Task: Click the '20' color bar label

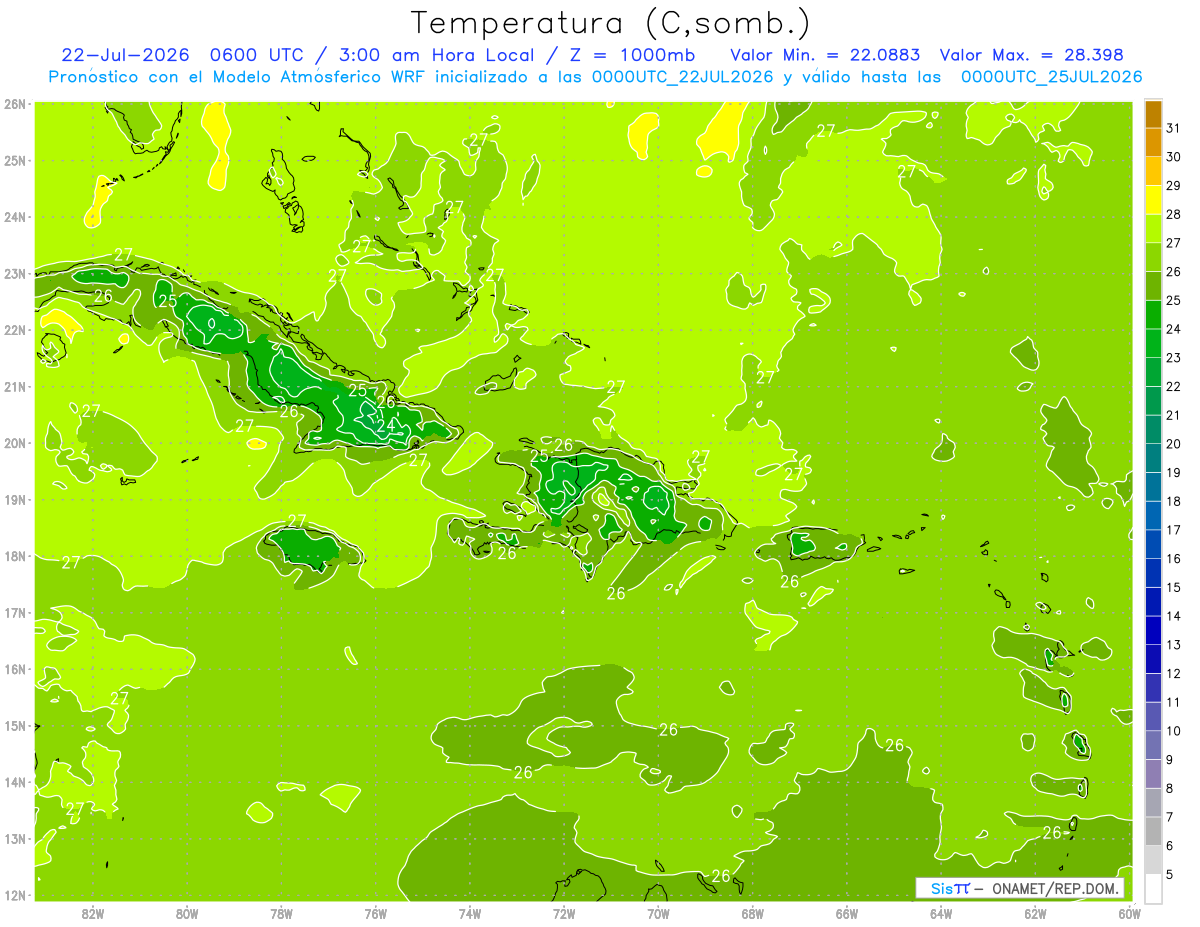Action: pyautogui.click(x=1174, y=444)
